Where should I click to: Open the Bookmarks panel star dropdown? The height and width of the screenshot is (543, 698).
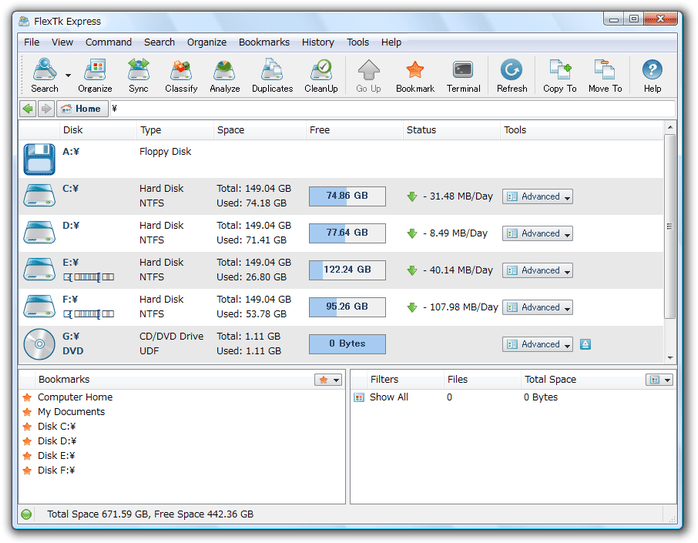[328, 380]
